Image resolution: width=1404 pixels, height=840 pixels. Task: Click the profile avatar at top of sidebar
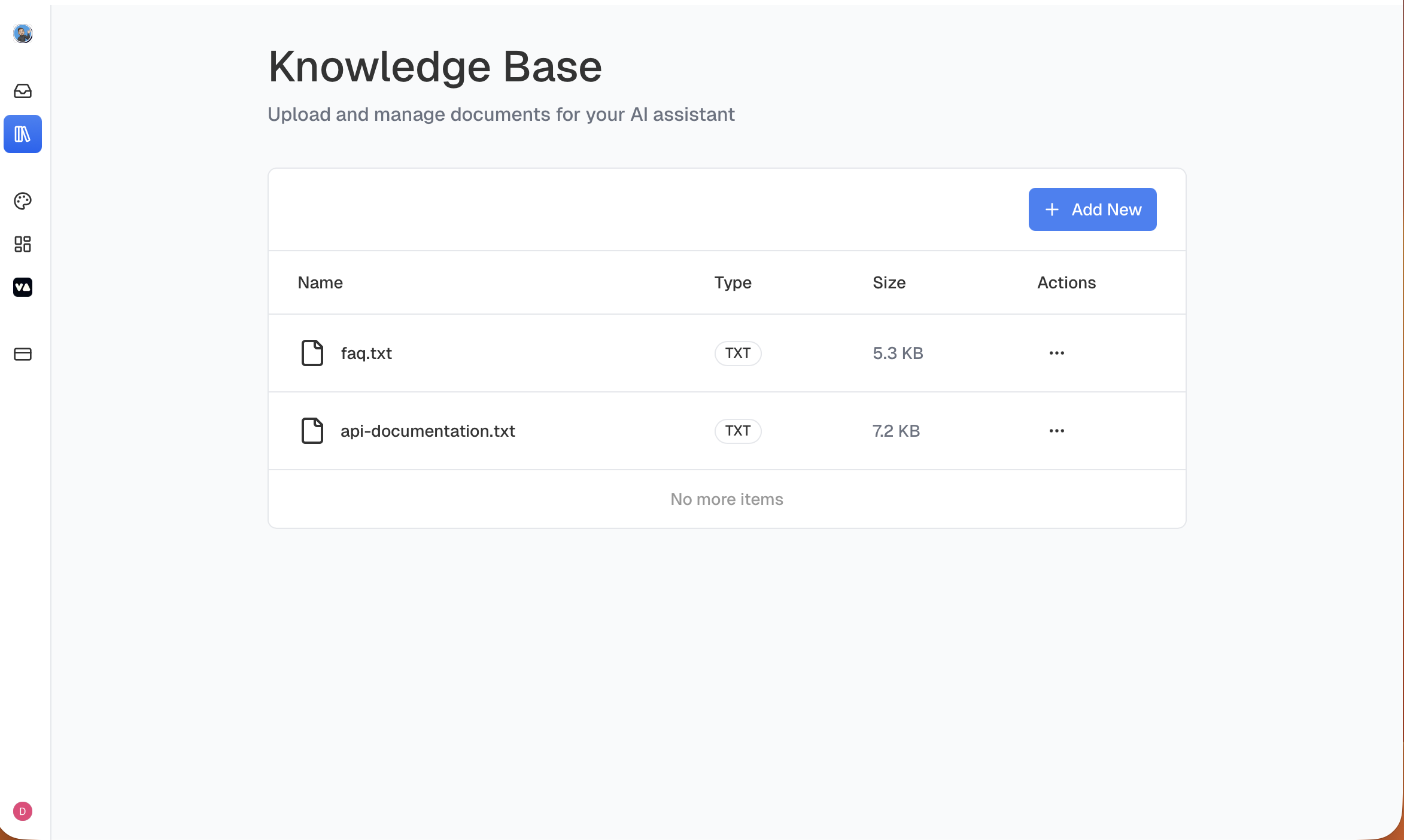23,34
